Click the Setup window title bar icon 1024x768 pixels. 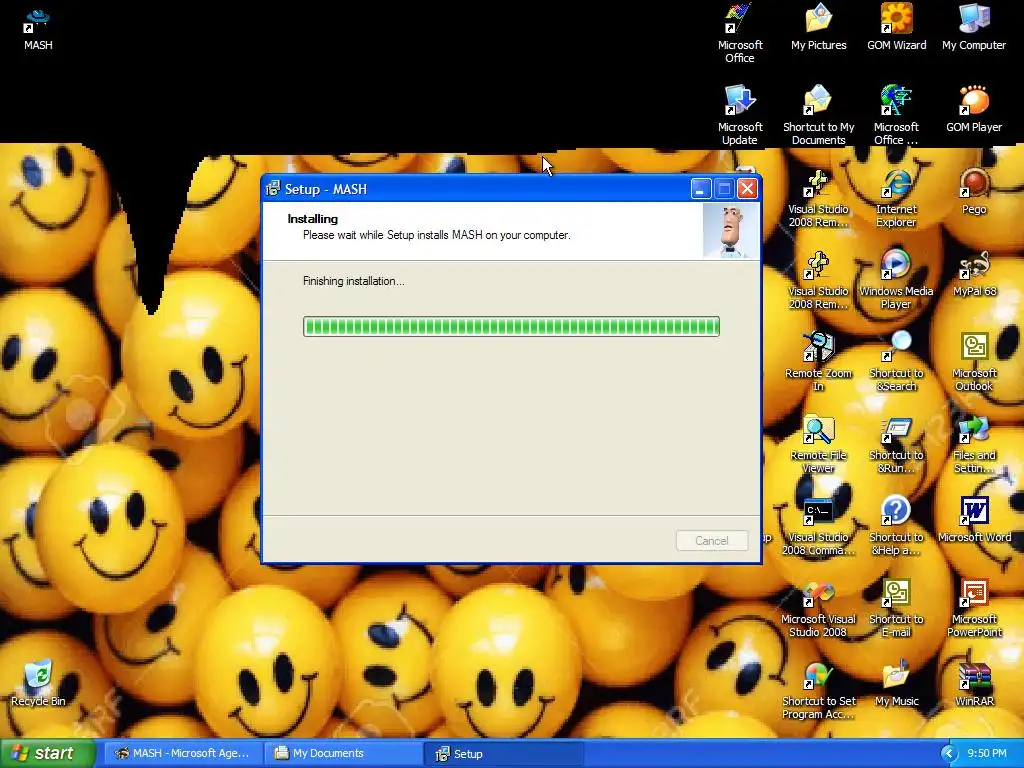(273, 189)
